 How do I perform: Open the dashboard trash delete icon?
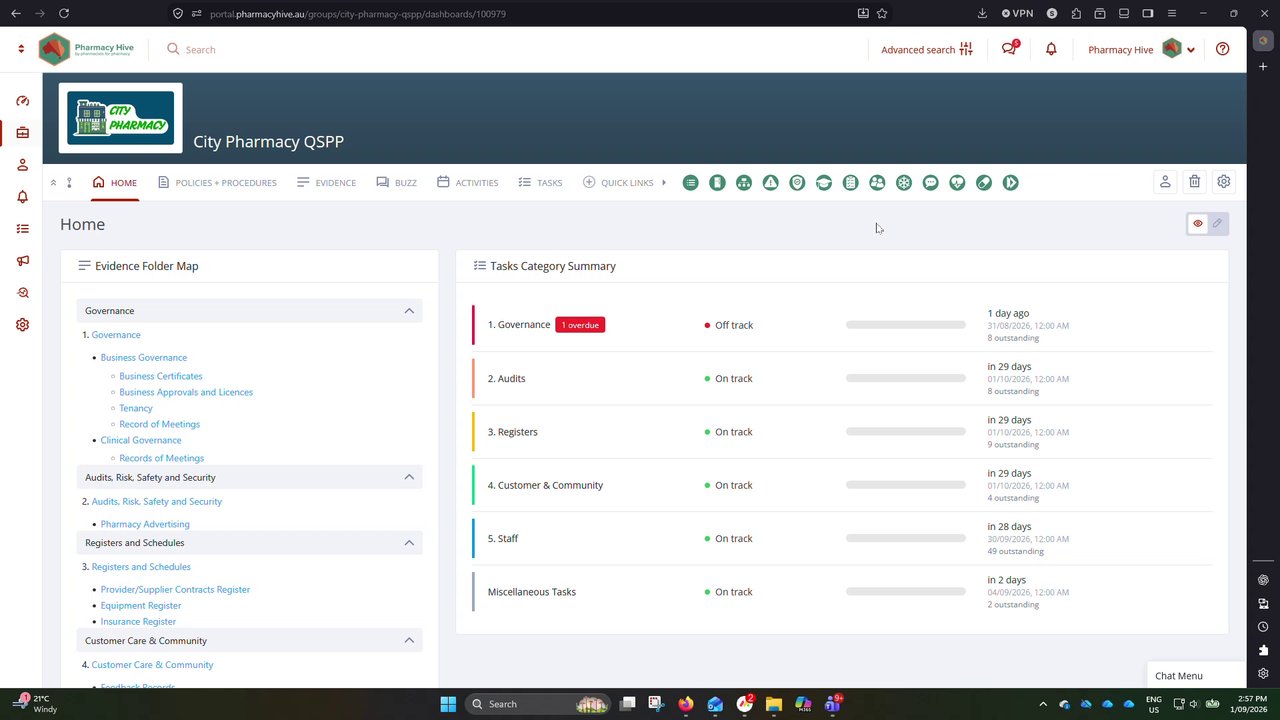click(1194, 182)
